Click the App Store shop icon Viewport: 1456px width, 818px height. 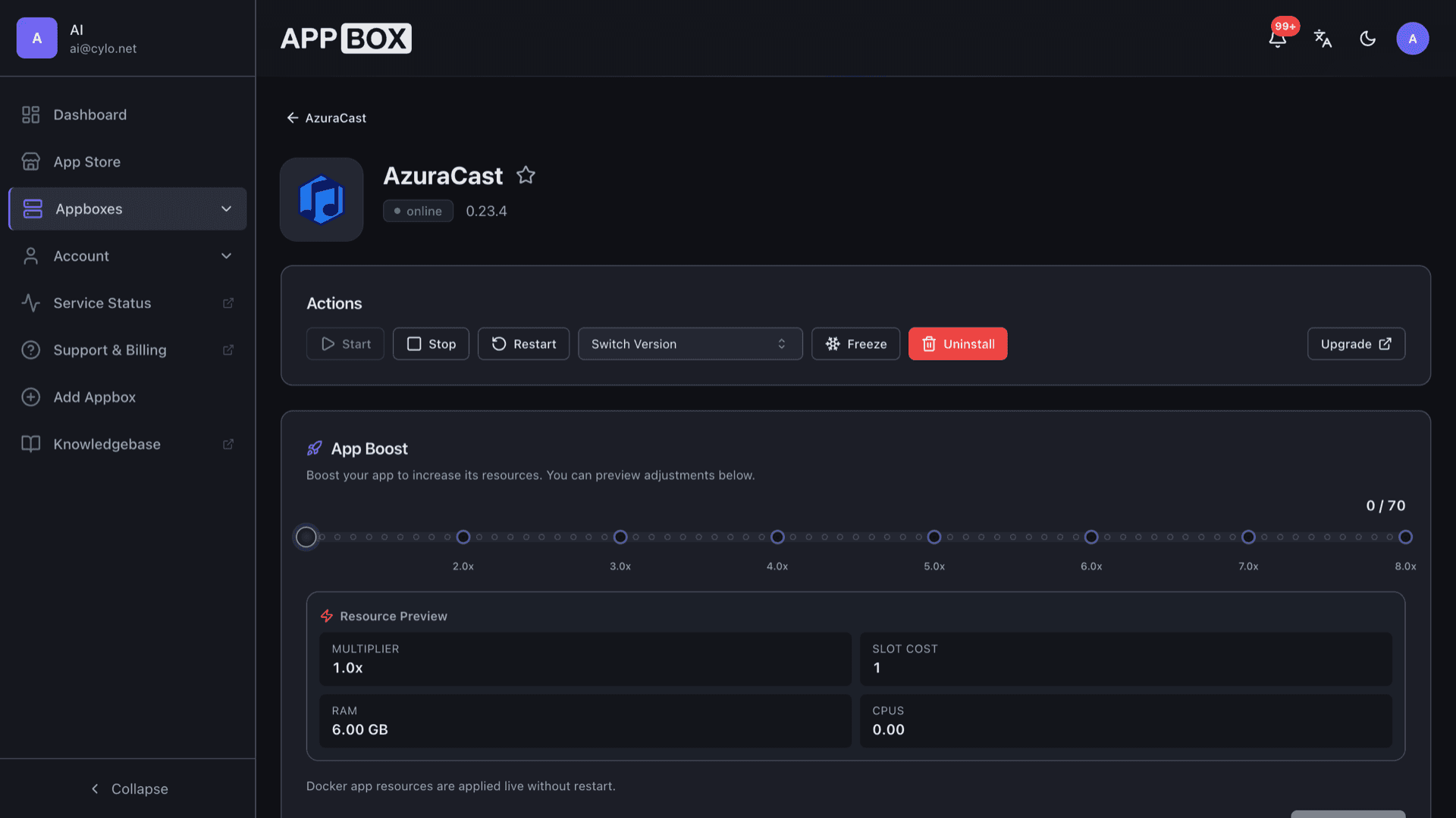coord(30,161)
